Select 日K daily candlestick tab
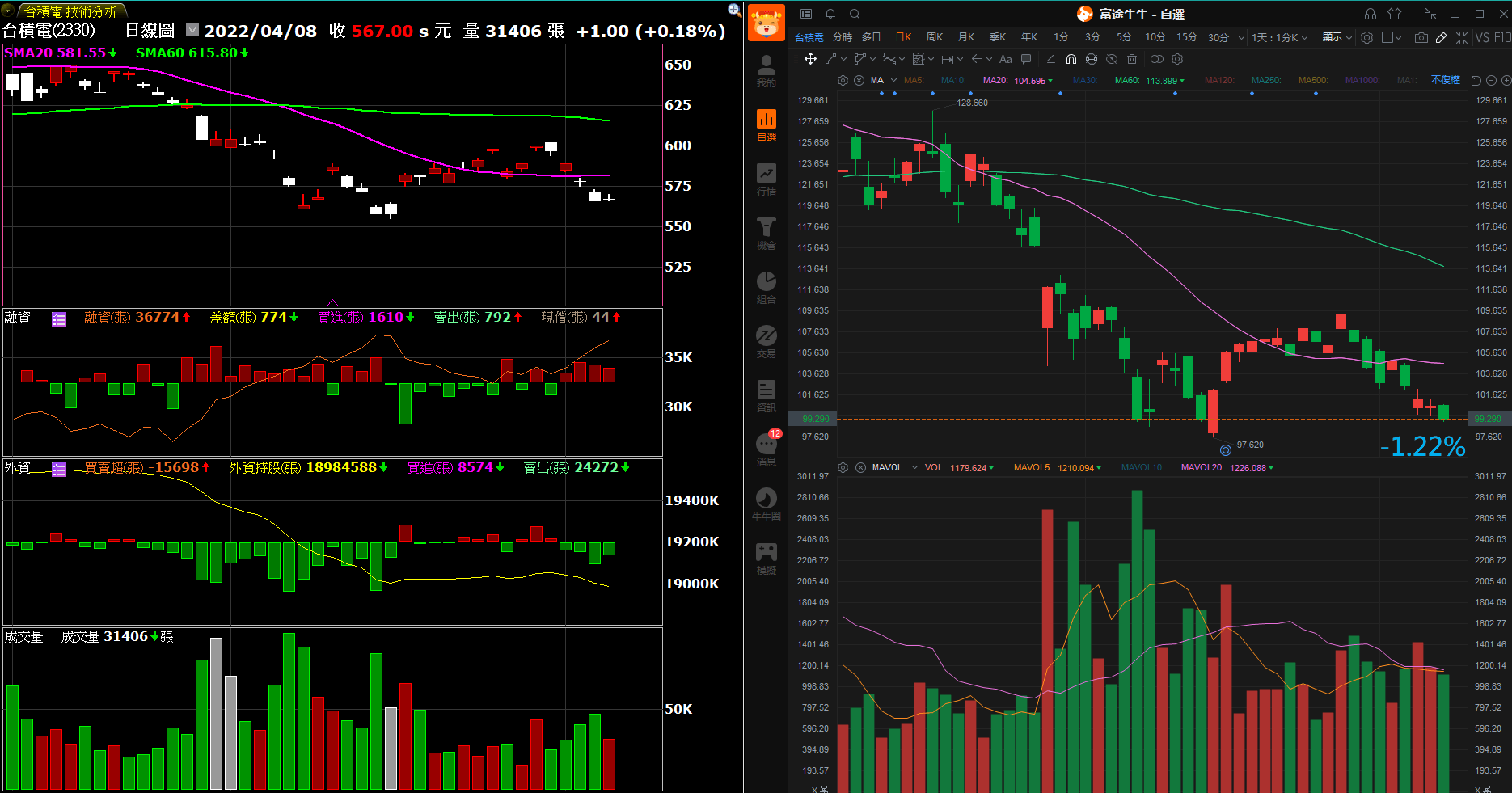Screen dimensions: 1512x793 pos(903,37)
